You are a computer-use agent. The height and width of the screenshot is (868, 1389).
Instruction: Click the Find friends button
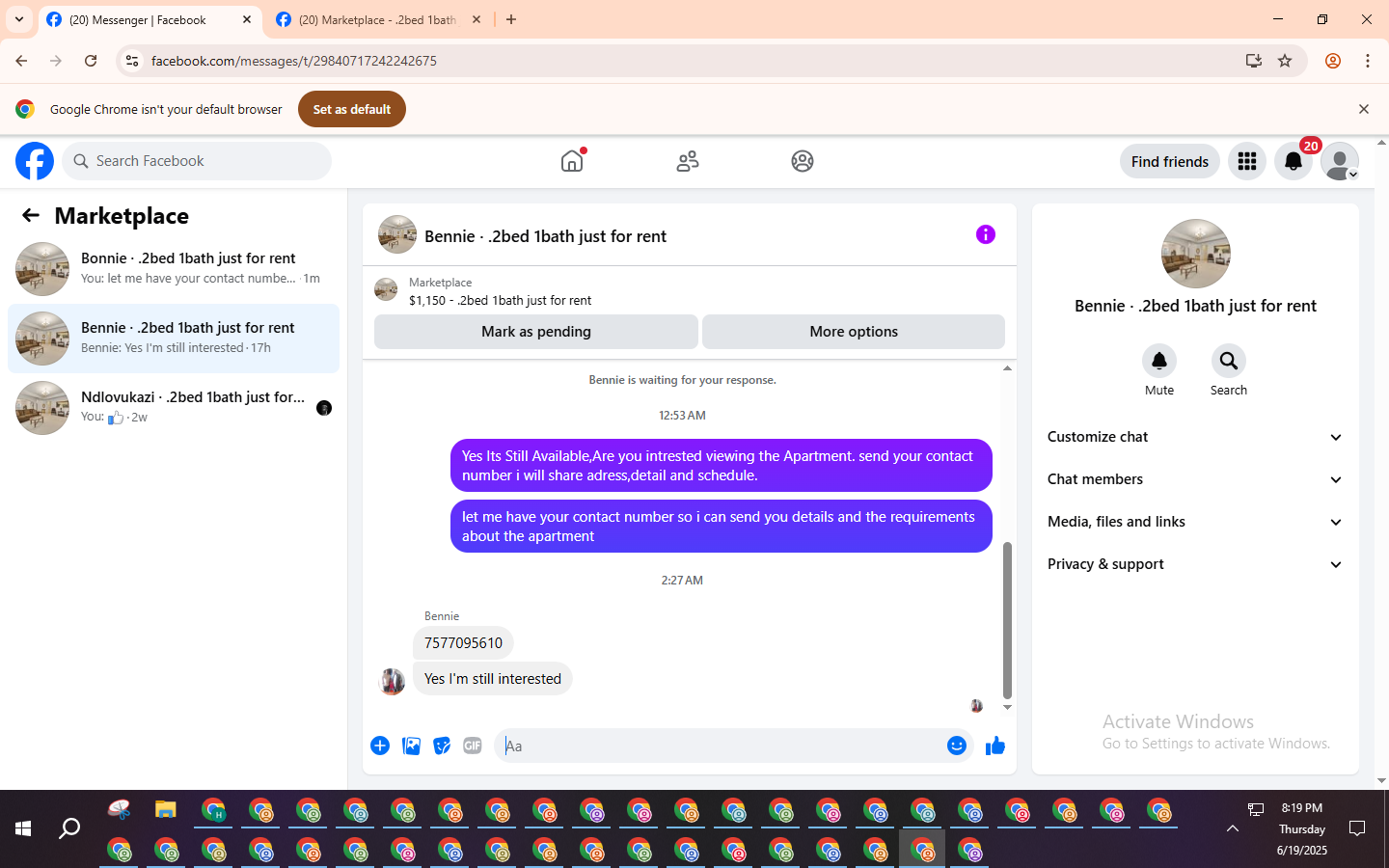coord(1170,161)
